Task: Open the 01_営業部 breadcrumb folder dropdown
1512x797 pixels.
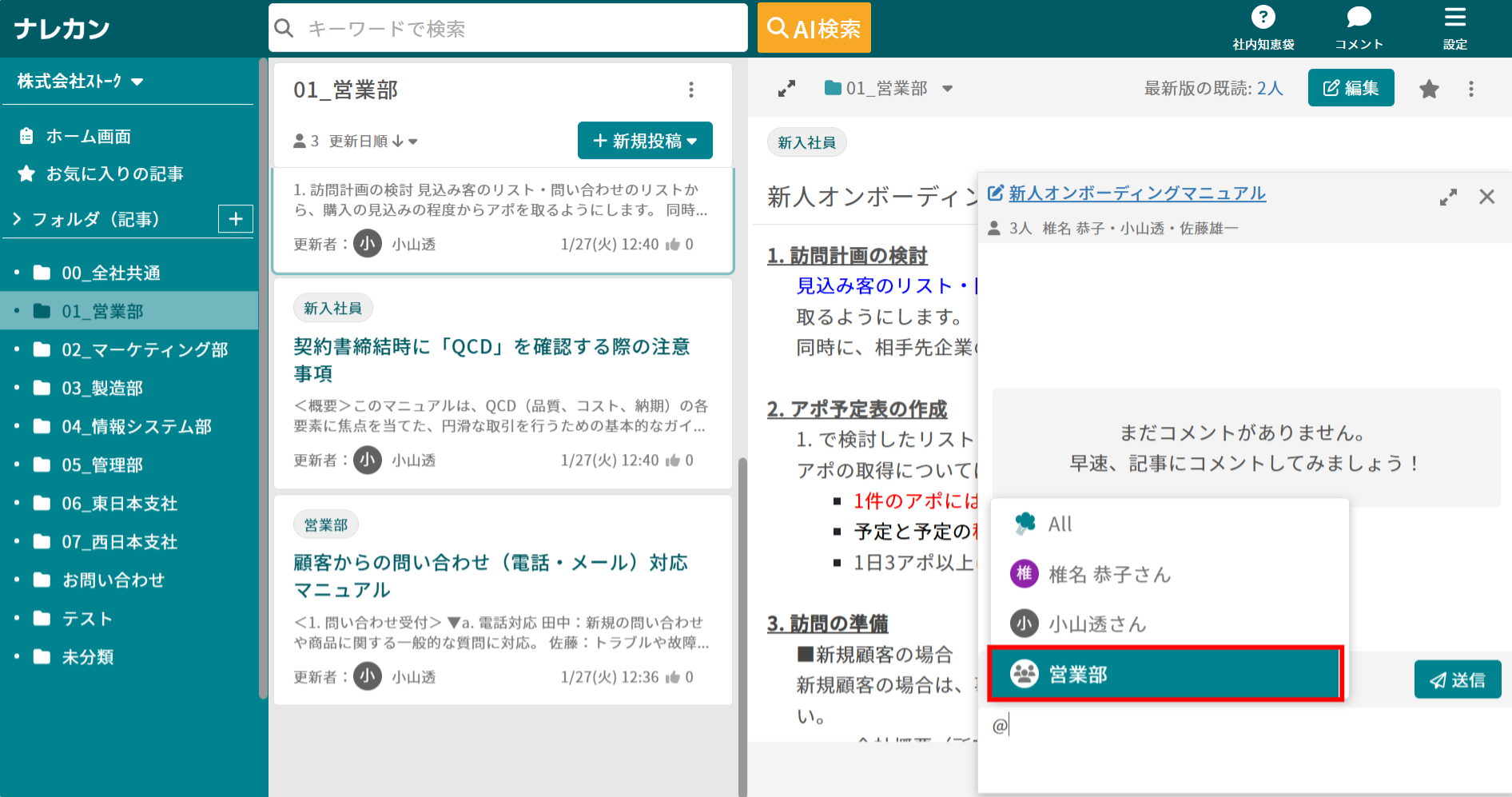Action: pyautogui.click(x=948, y=88)
